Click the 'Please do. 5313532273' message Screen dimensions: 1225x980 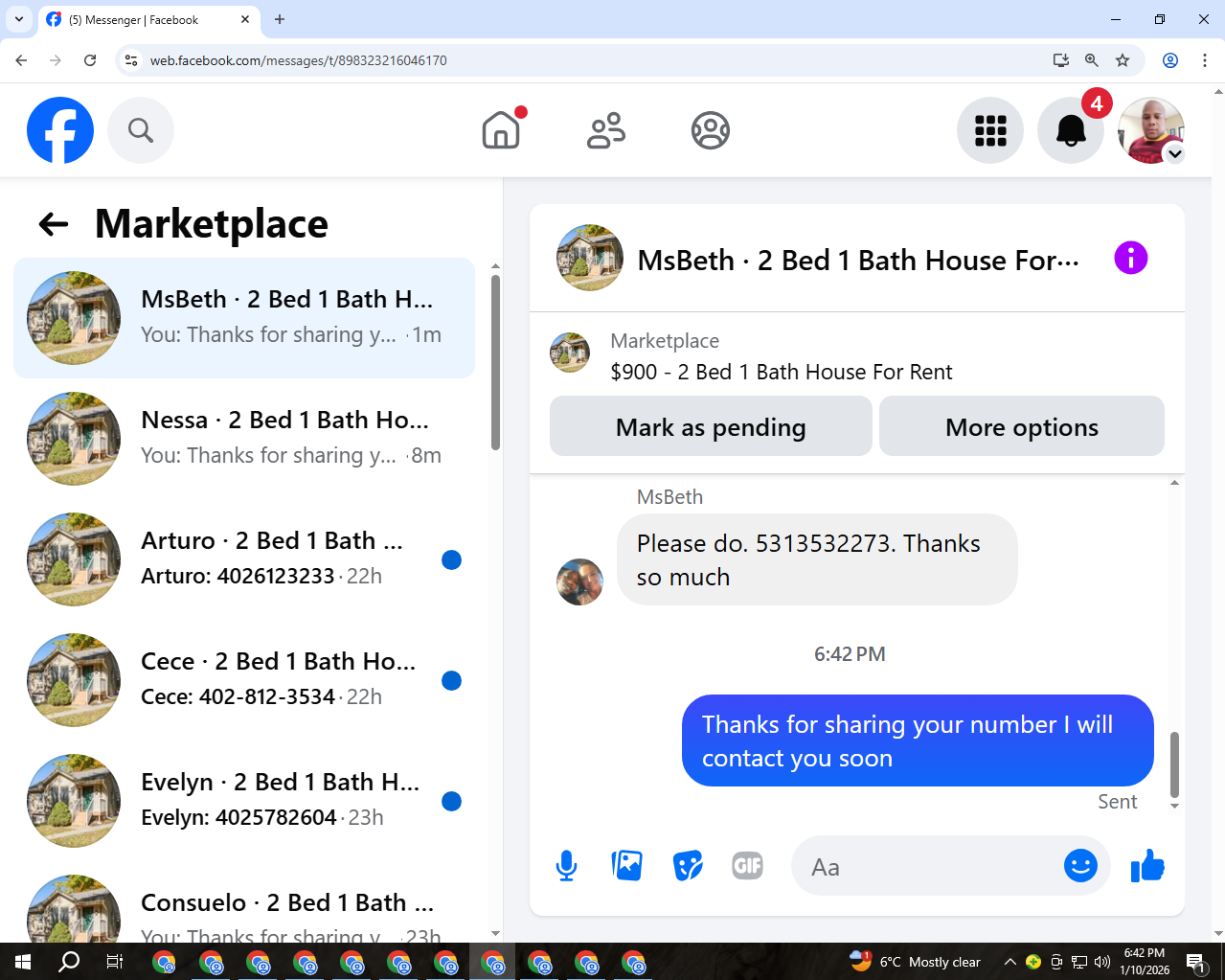[817, 559]
